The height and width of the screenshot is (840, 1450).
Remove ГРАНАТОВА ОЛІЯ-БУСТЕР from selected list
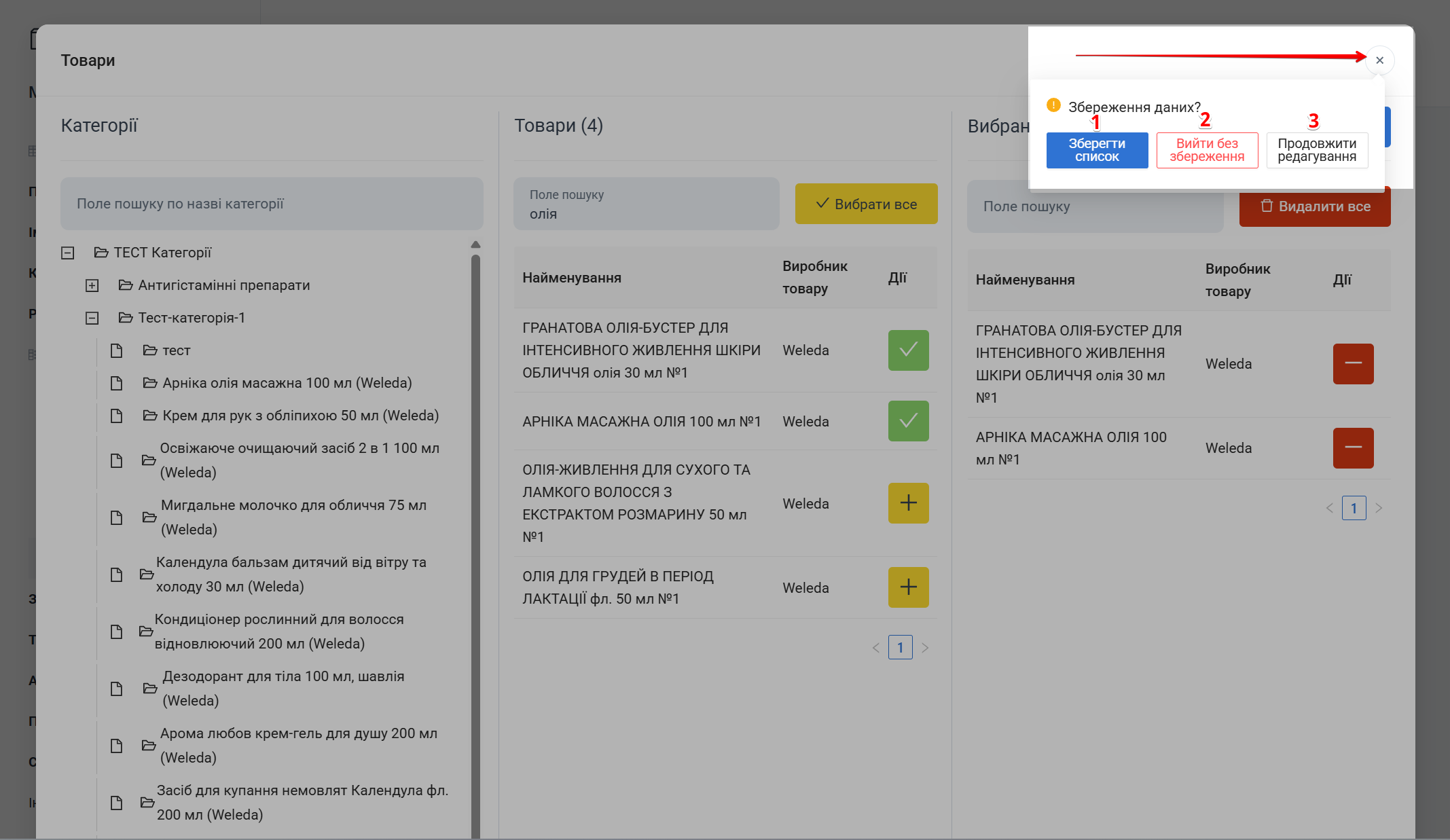(x=1352, y=364)
